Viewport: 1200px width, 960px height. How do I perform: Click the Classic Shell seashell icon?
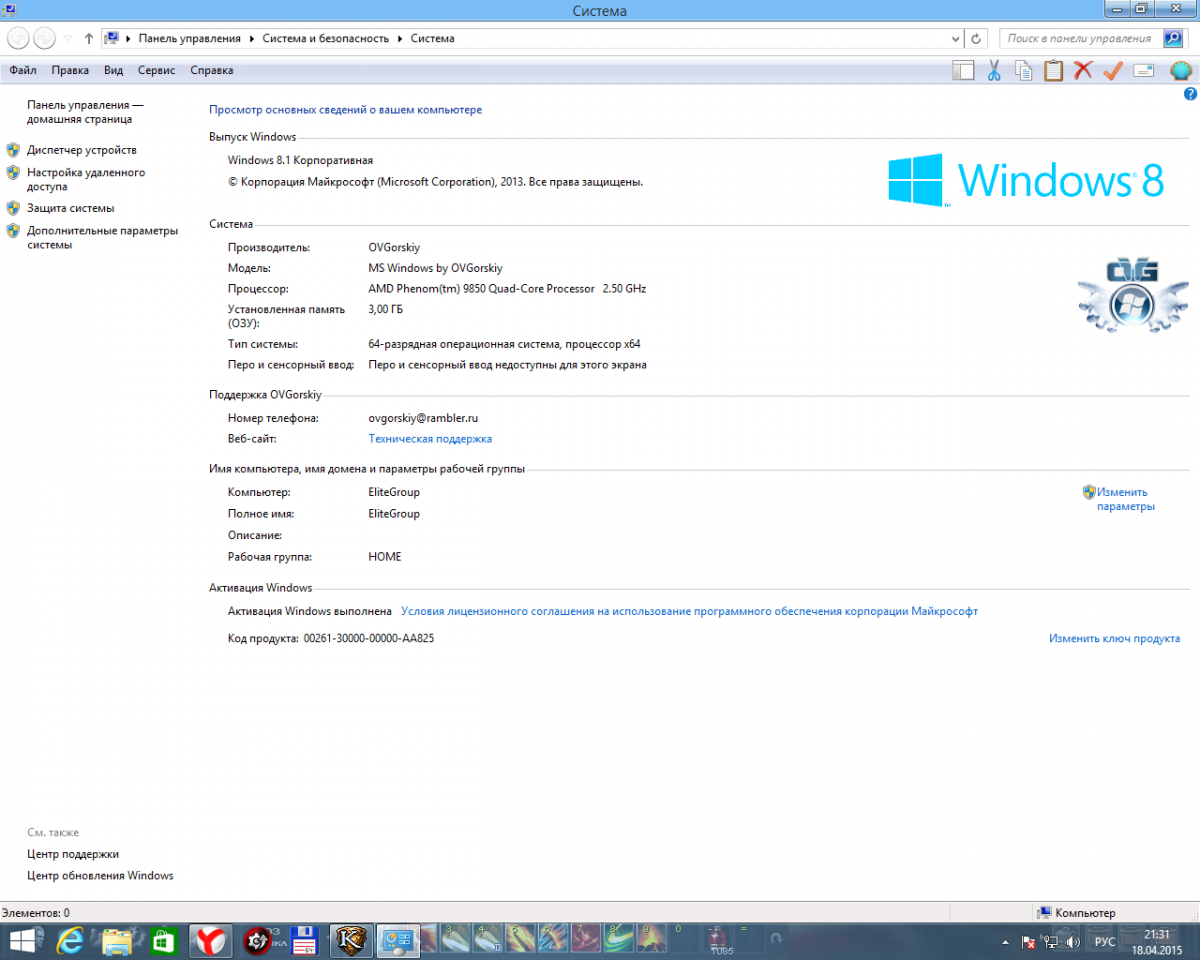1181,70
